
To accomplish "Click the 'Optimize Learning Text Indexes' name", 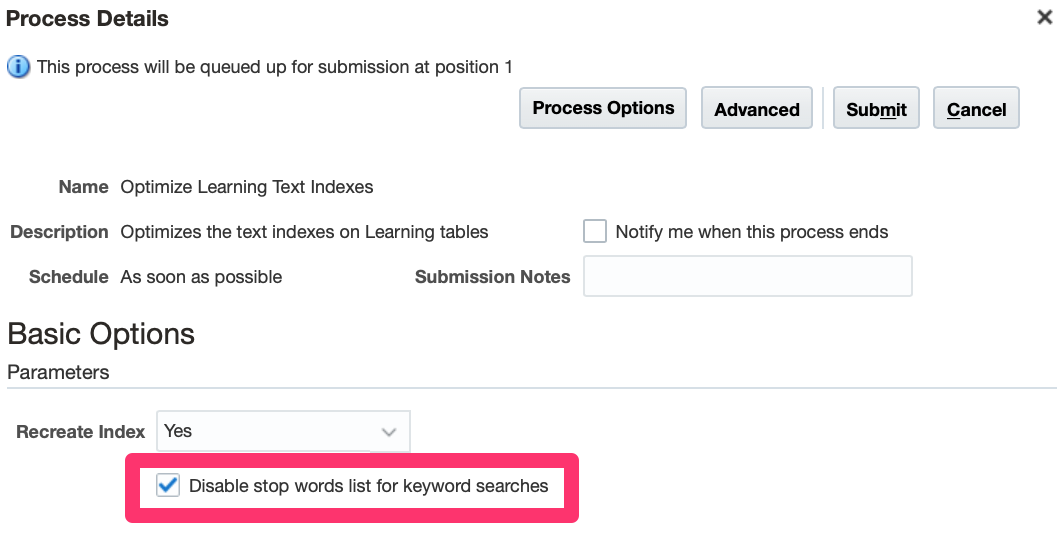I will [x=246, y=187].
